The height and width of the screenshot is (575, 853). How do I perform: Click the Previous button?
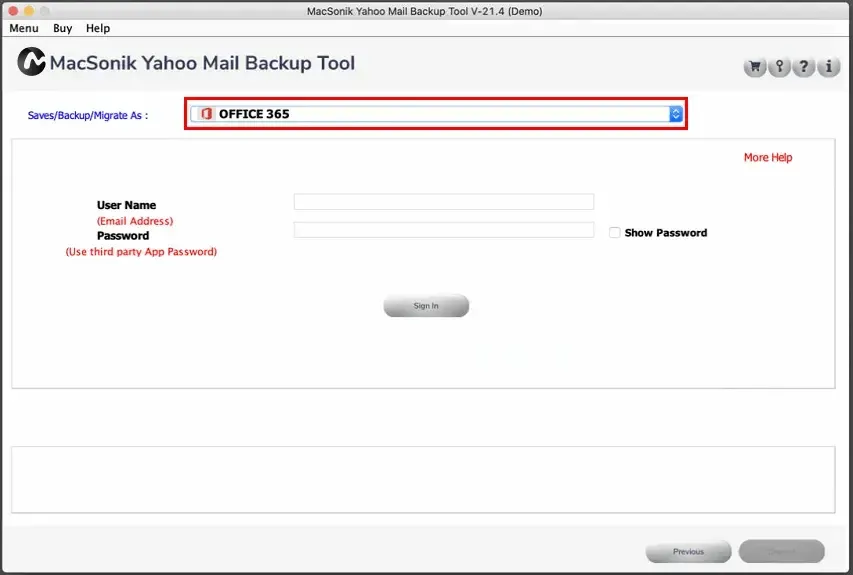coord(688,552)
